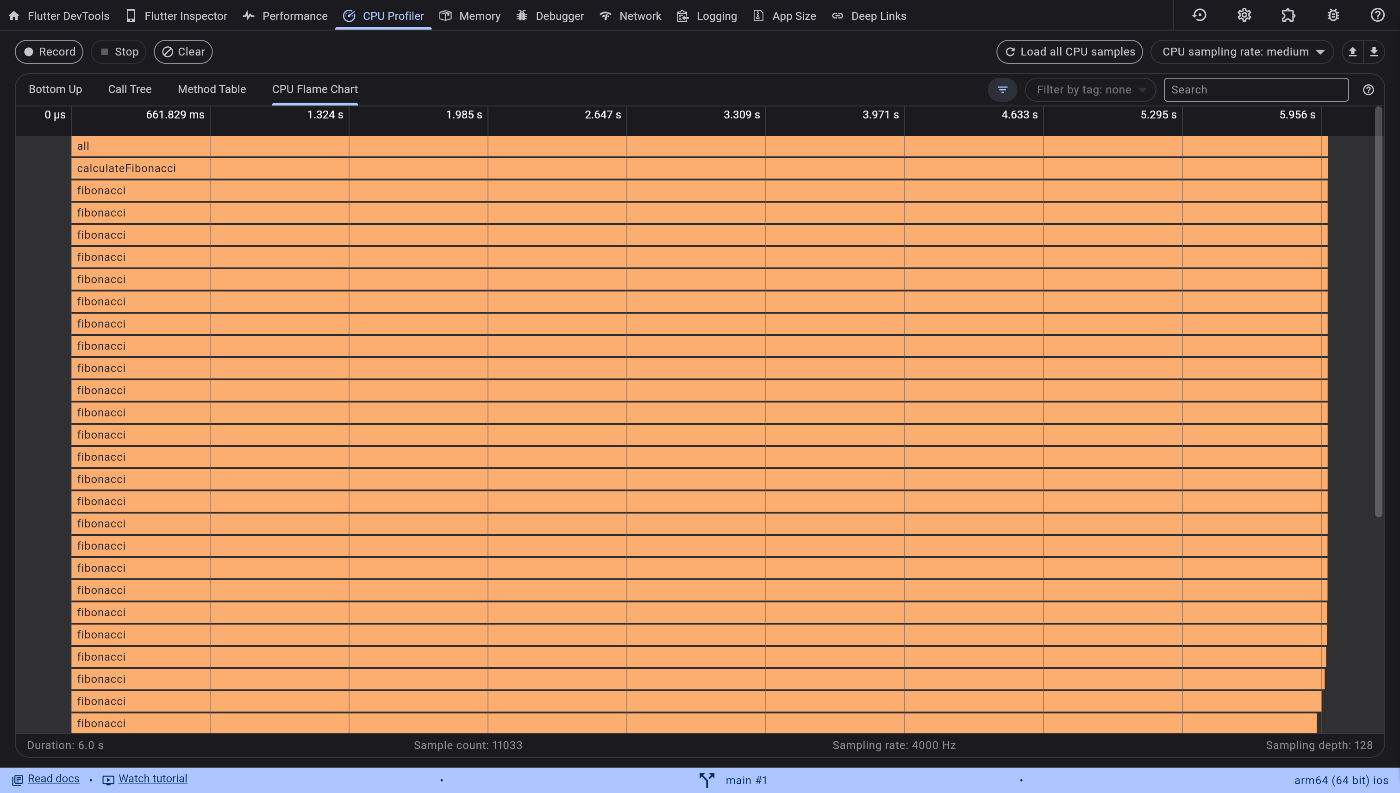Focus the flame chart Search field
Screen dimensions: 1400x793
[x=1256, y=89]
